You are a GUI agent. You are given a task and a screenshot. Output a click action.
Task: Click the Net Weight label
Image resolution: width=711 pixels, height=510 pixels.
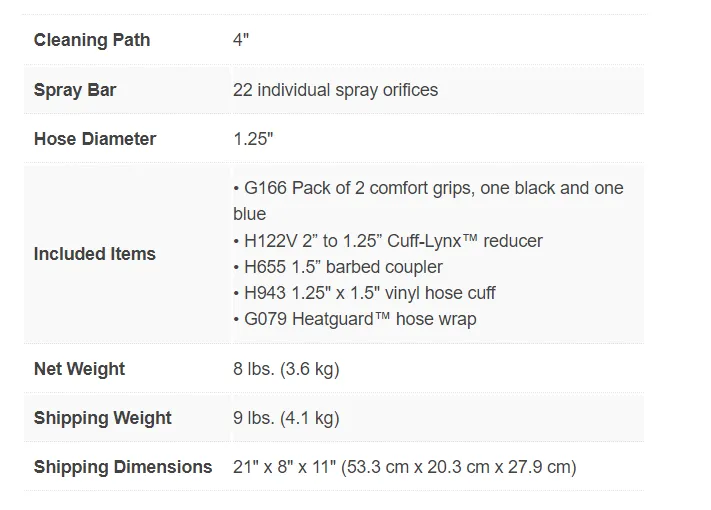click(79, 369)
